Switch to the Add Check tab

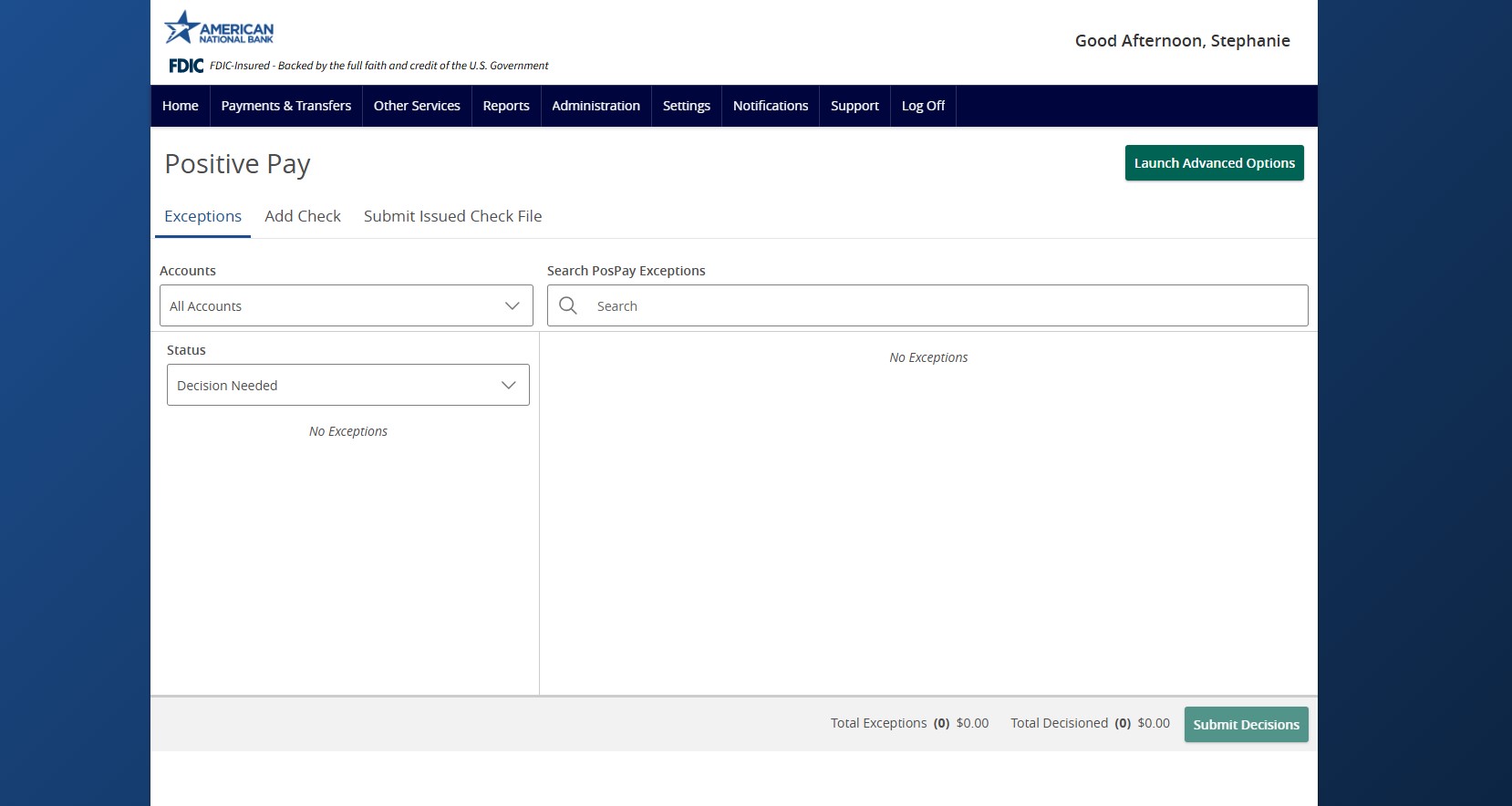pos(303,216)
